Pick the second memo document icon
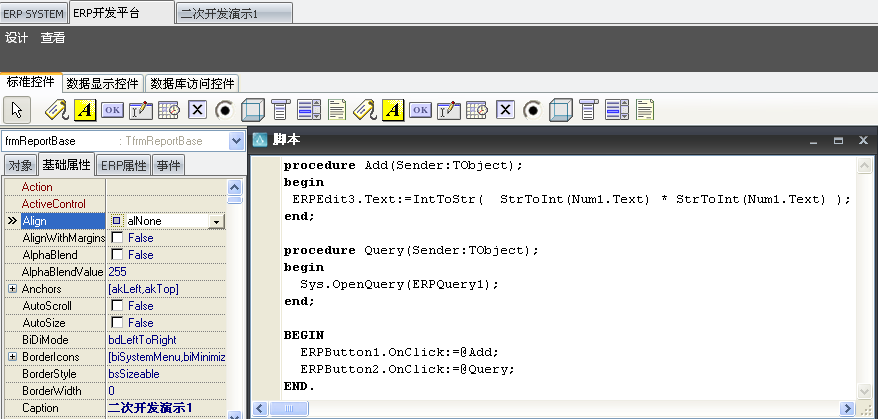This screenshot has height=419, width=878. point(645,110)
